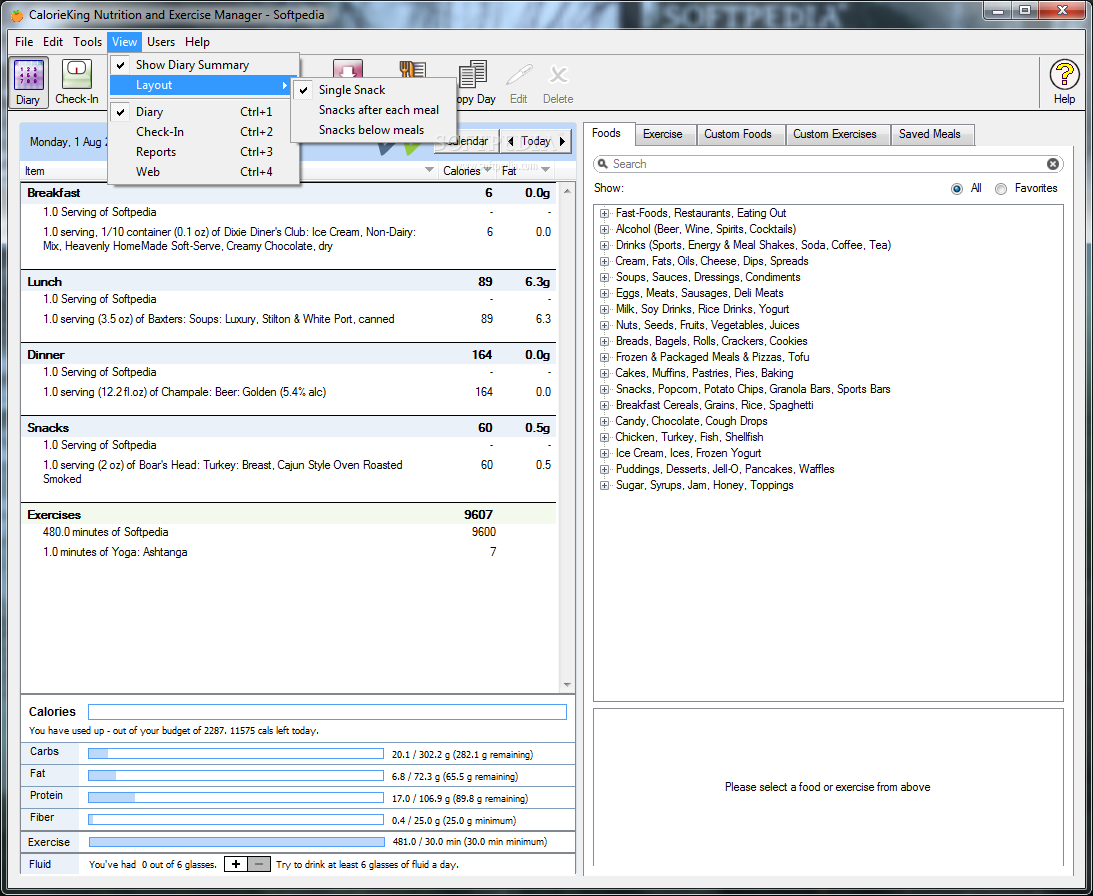Click diary list scrollbar down arrow
Screen dimensions: 1093x896
pyautogui.click(x=567, y=685)
